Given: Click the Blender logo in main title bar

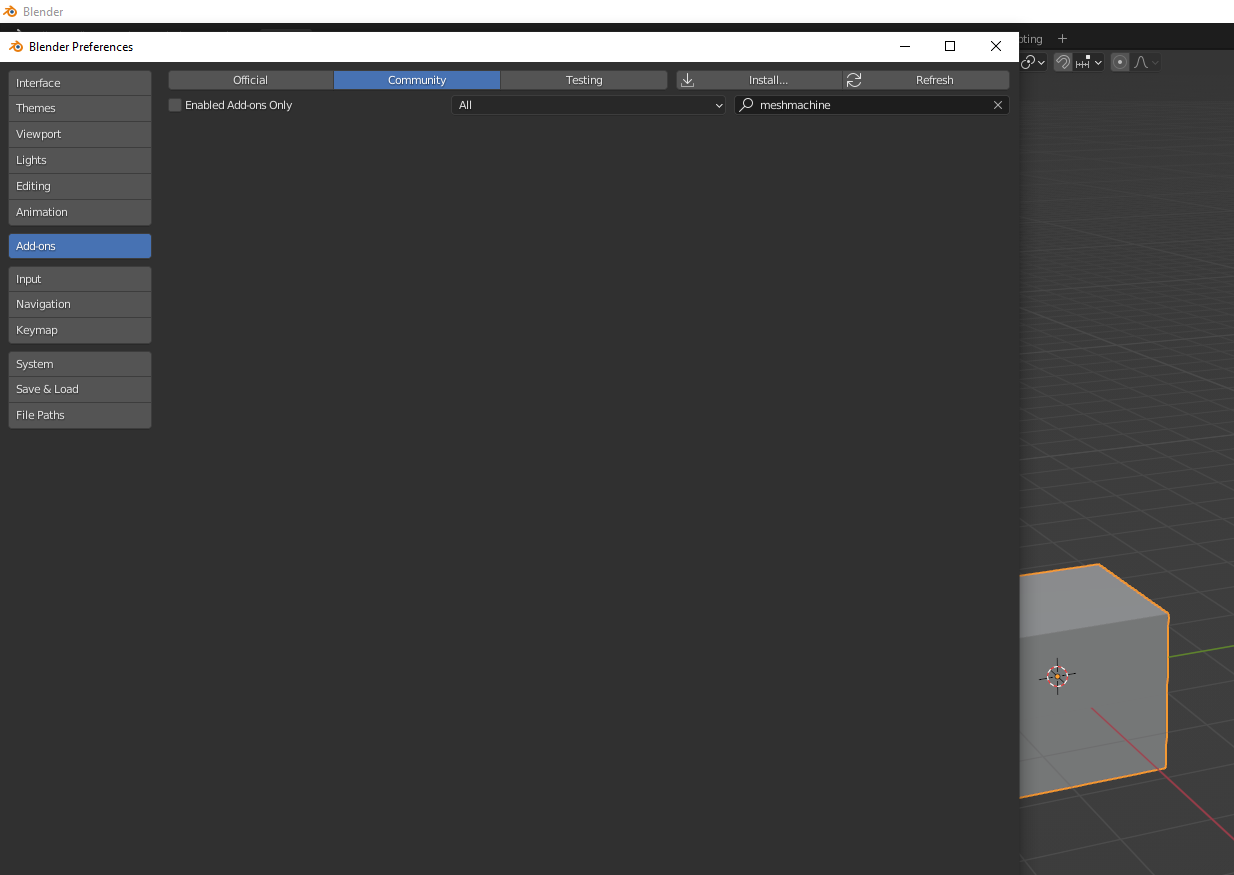Looking at the screenshot, I should [x=10, y=11].
